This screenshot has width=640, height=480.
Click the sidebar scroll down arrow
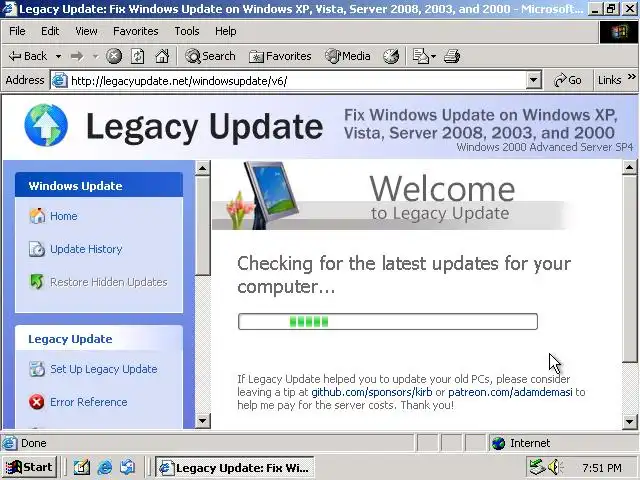pyautogui.click(x=203, y=420)
